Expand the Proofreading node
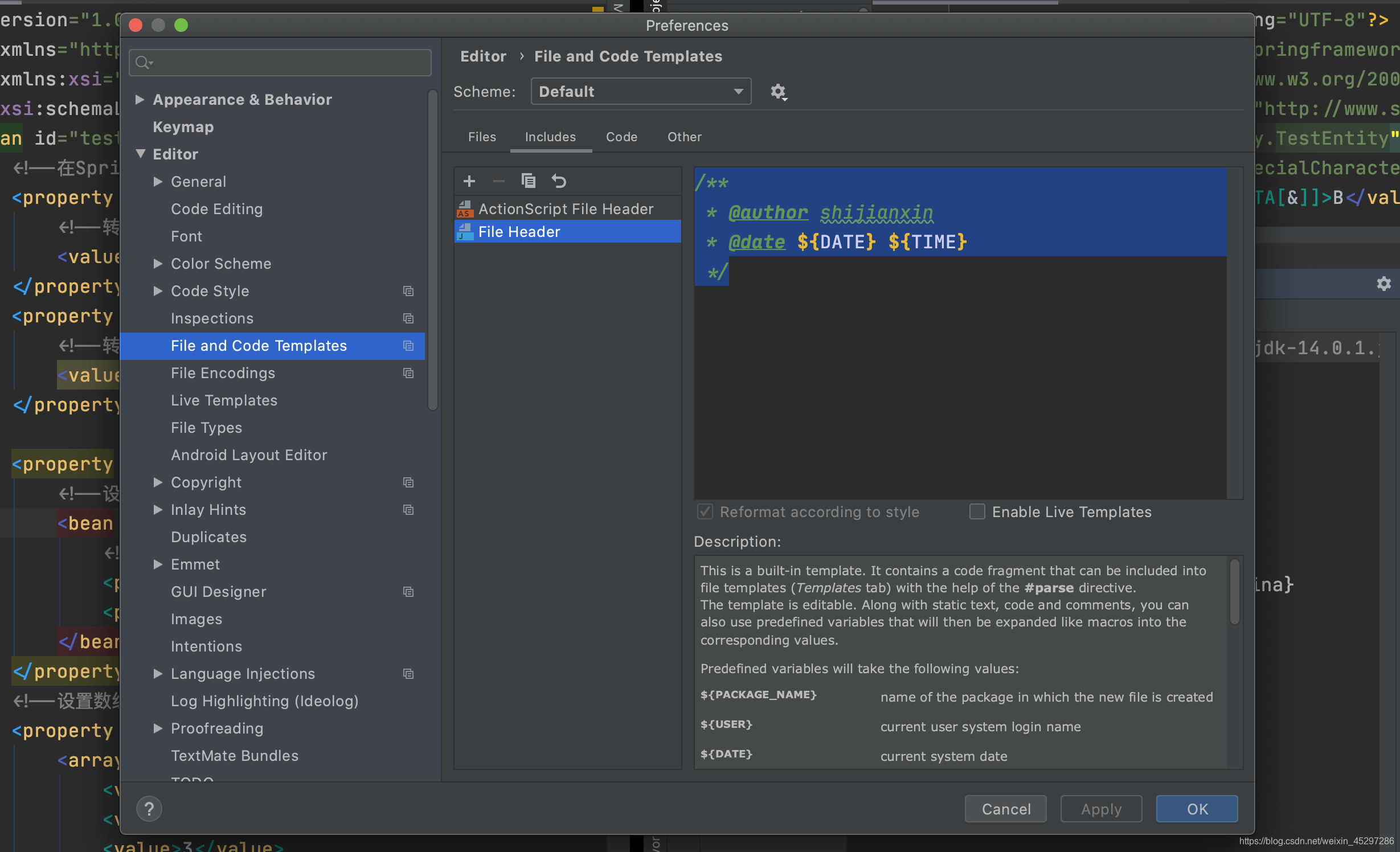Screen dimensions: 1400x852 coord(158,728)
